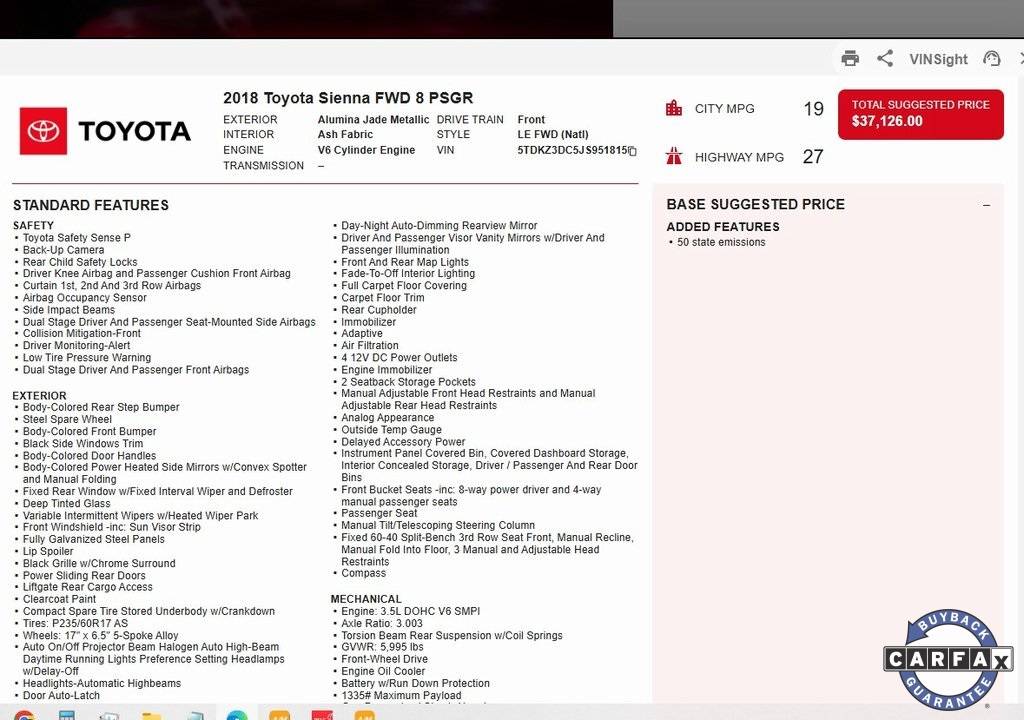Click the Engine: 3.5L DOHC V6 SMPI item
Viewport: 1024px width, 720px height.
(x=410, y=612)
